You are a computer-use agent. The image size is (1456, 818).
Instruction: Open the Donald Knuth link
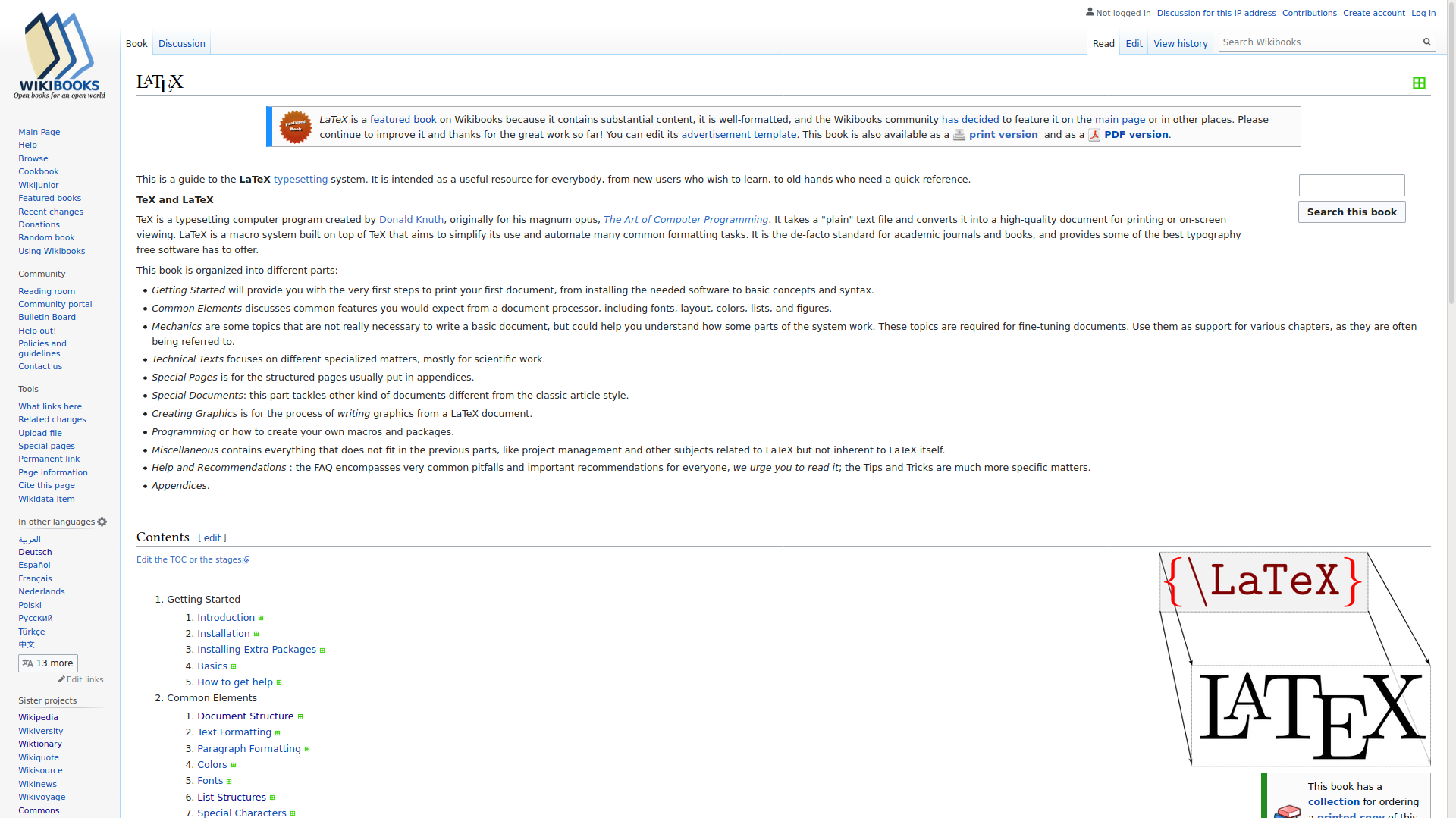tap(411, 220)
